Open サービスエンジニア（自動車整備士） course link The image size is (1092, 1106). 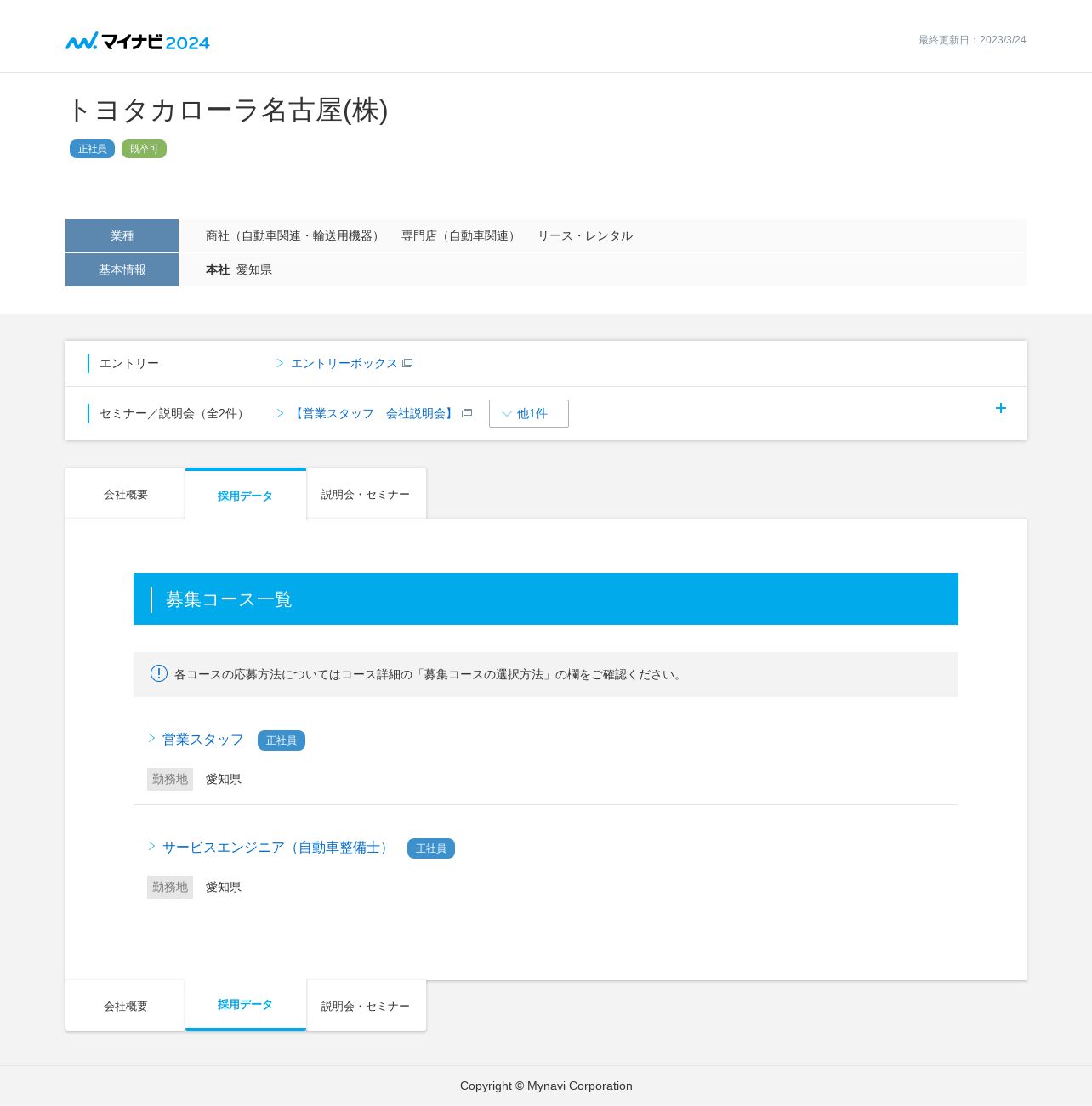pyautogui.click(x=278, y=848)
